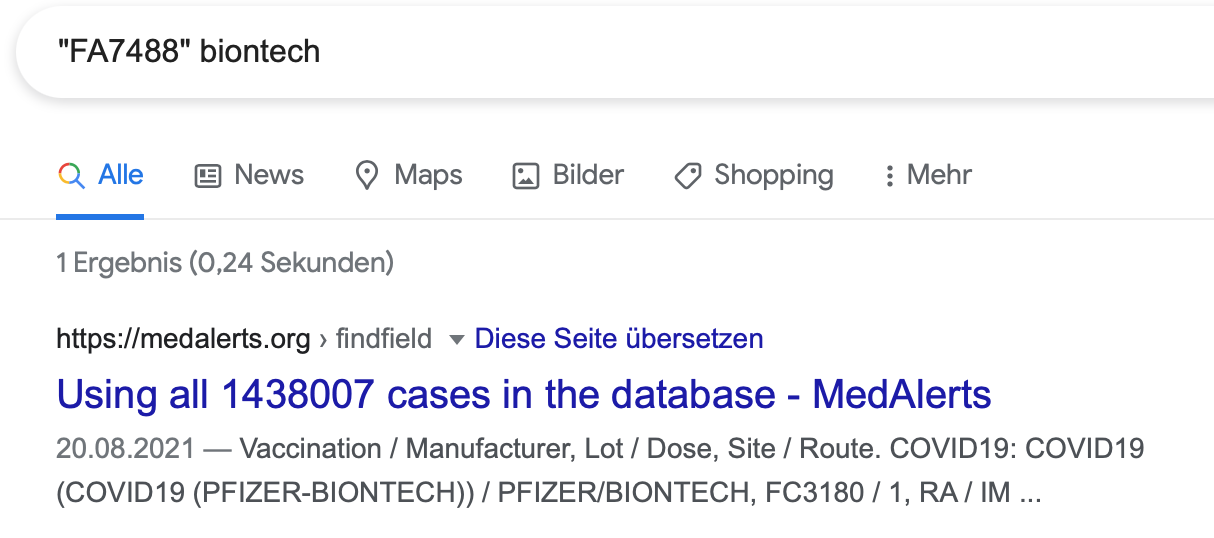Viewport: 1214px width, 538px height.
Task: Click the magnifier icon next to Alle
Action: 71,176
